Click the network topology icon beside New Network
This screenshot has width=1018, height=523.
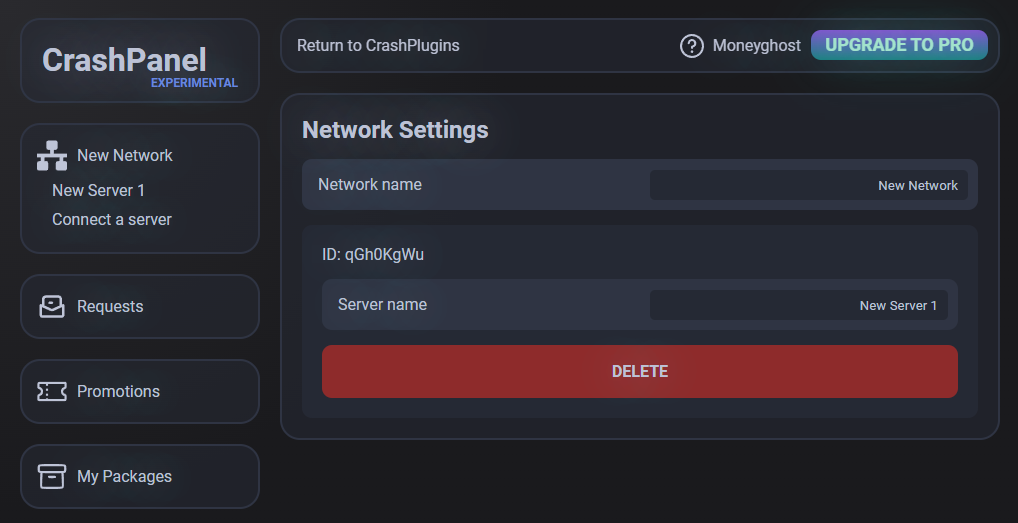52,156
